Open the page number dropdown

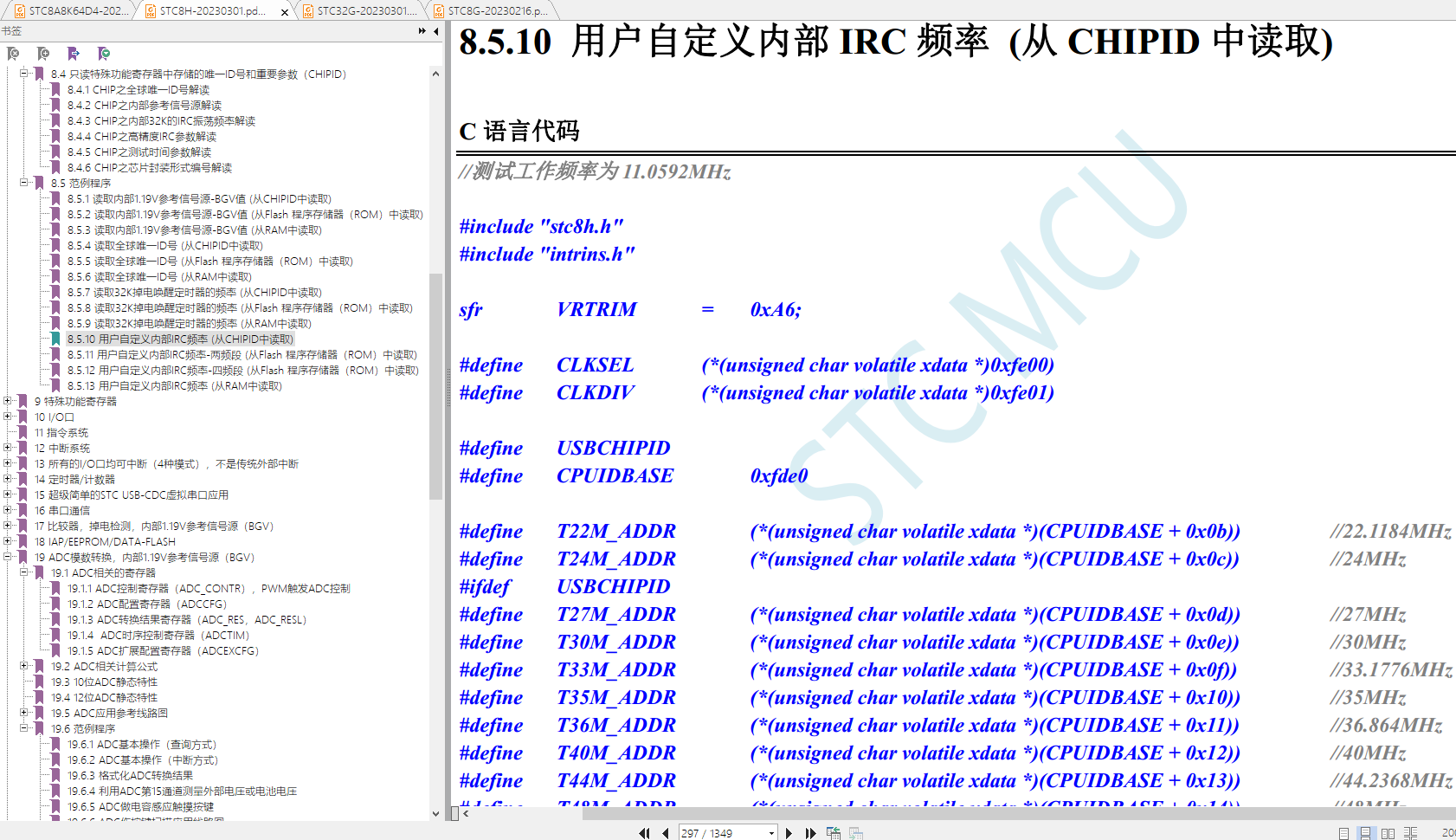coord(771,833)
